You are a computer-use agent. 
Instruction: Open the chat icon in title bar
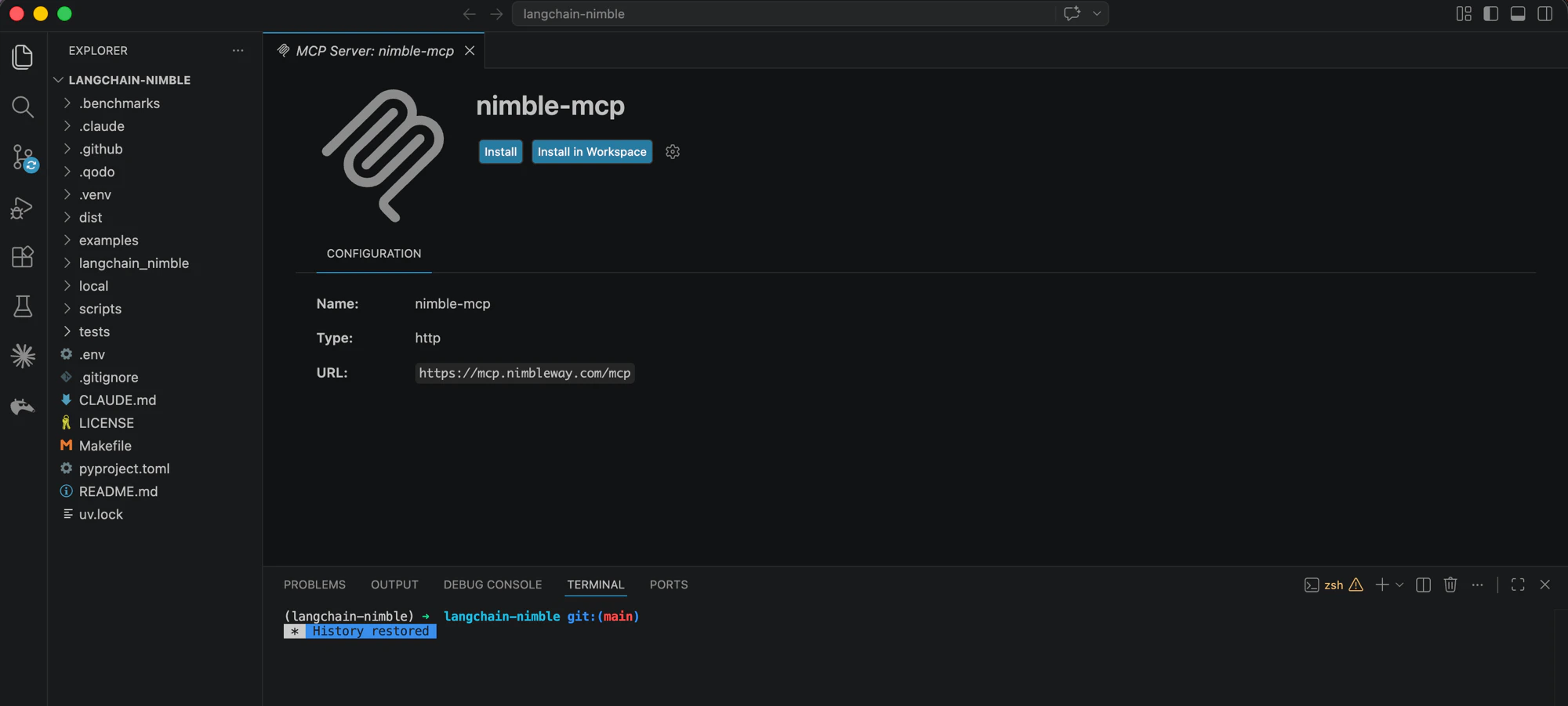(1072, 13)
